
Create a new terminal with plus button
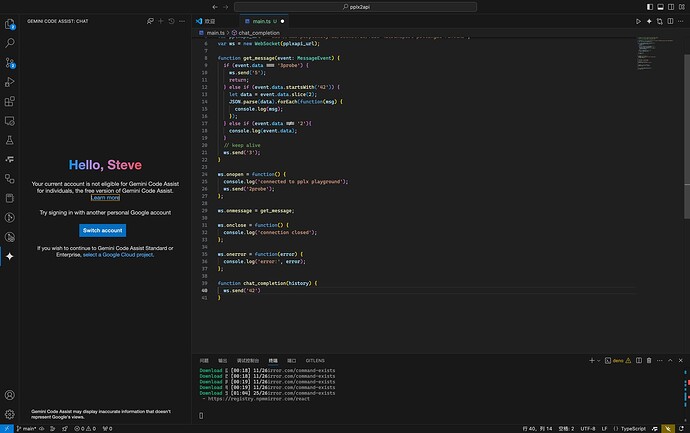592,360
